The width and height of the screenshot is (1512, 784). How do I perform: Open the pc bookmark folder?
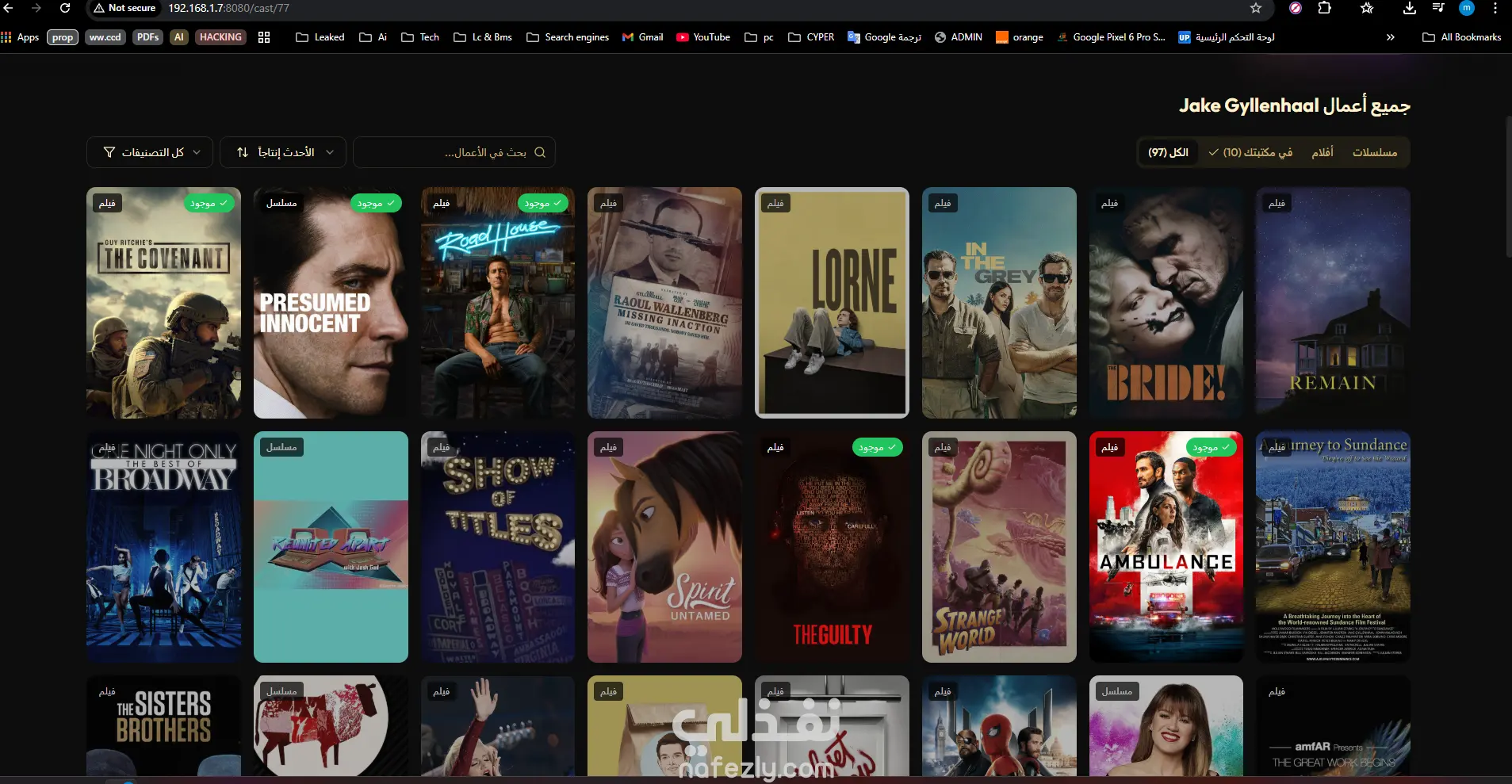click(760, 37)
